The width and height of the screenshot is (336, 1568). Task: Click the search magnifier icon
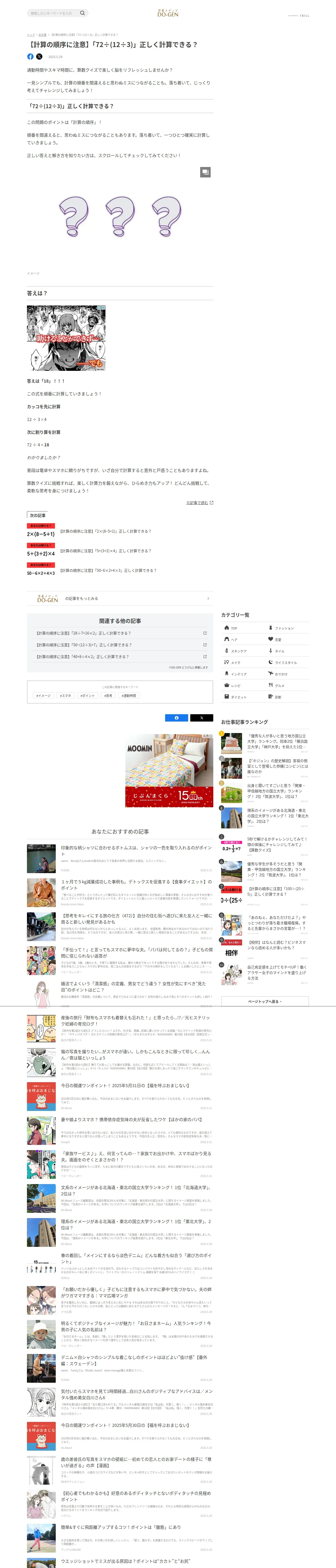(x=82, y=13)
